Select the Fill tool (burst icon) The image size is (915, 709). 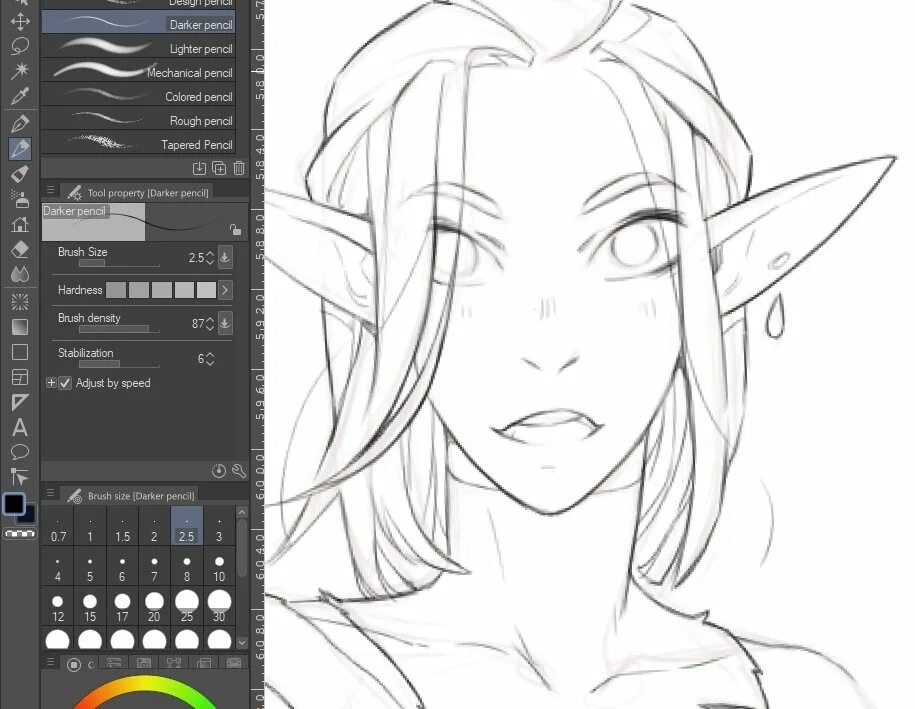pyautogui.click(x=20, y=302)
